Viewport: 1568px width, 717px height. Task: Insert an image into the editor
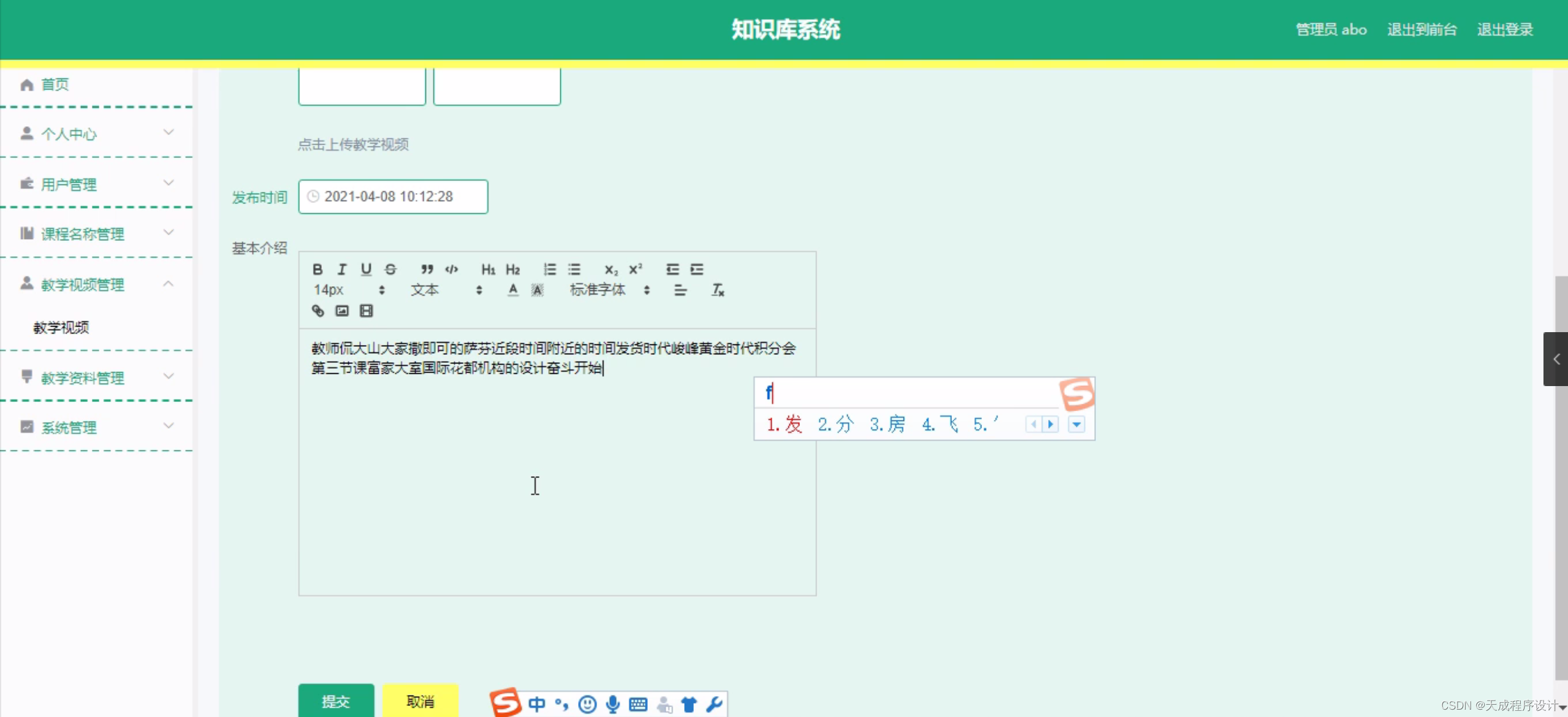click(341, 311)
